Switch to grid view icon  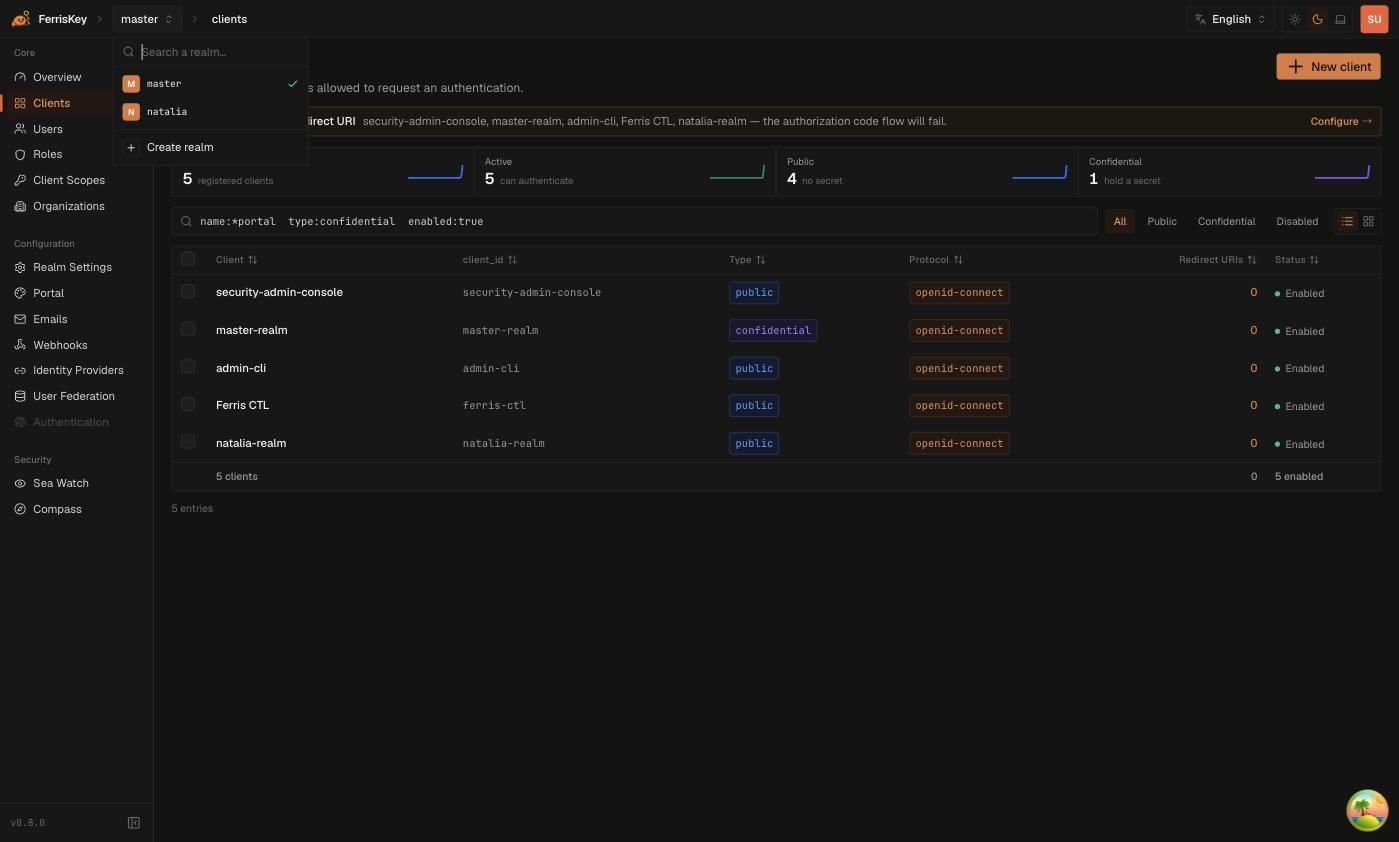(1368, 221)
